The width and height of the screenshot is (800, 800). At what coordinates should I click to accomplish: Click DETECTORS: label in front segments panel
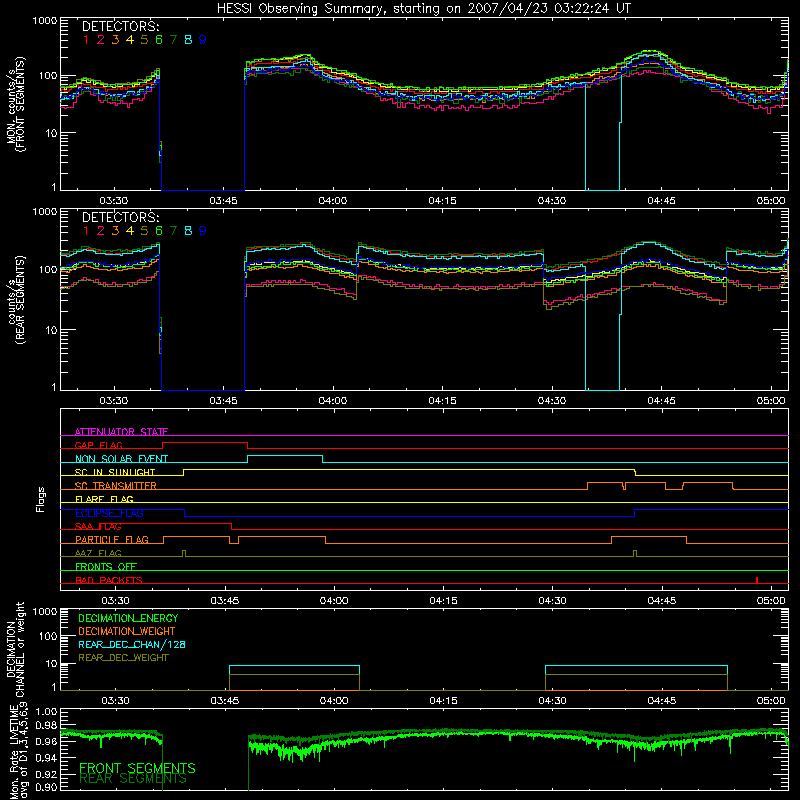click(120, 26)
